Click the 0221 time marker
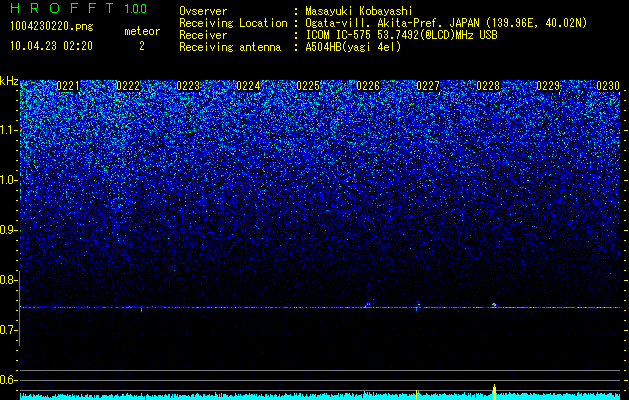The width and height of the screenshot is (629, 400). [68, 86]
